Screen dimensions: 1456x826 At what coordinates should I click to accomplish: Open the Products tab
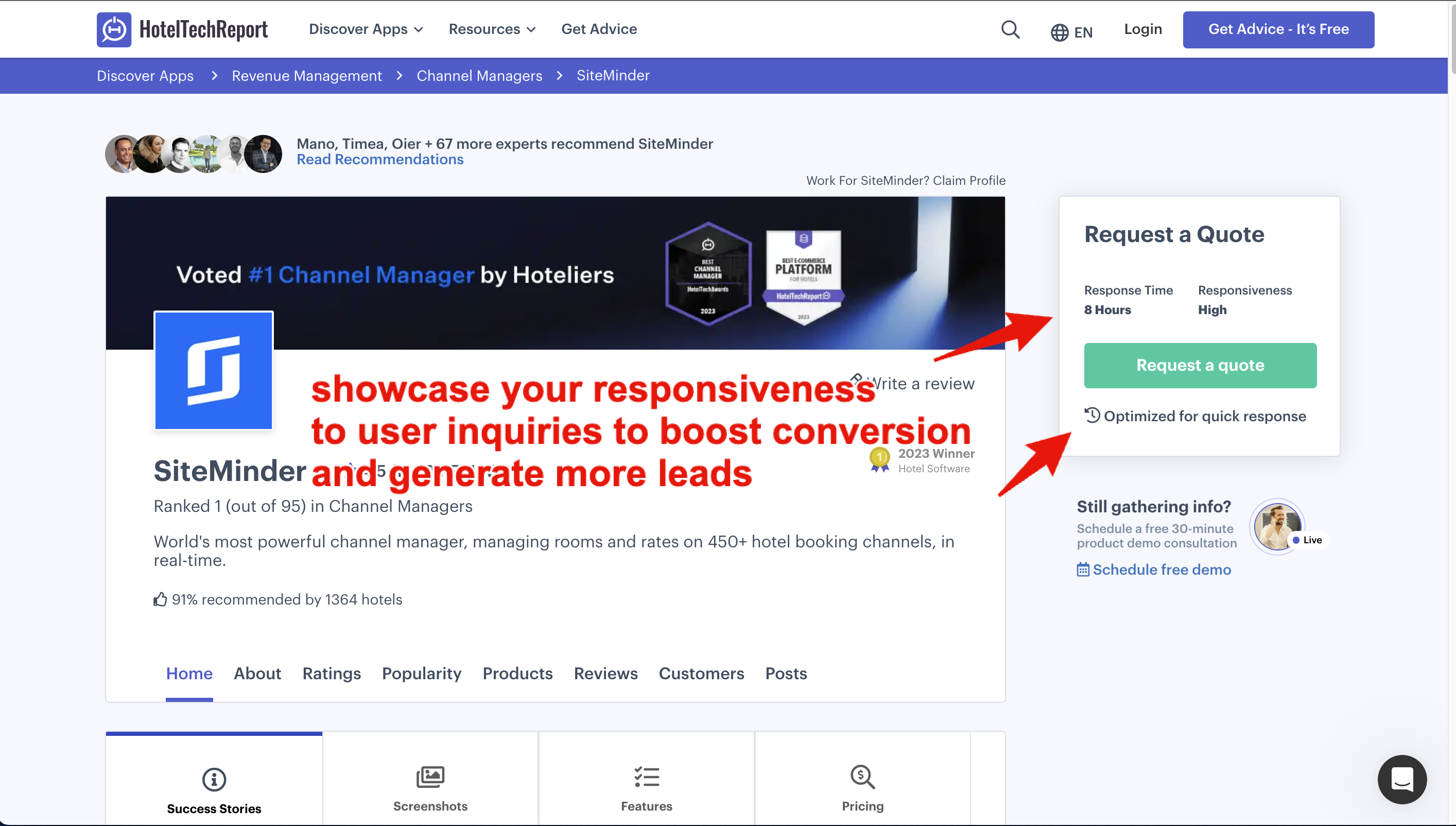518,673
